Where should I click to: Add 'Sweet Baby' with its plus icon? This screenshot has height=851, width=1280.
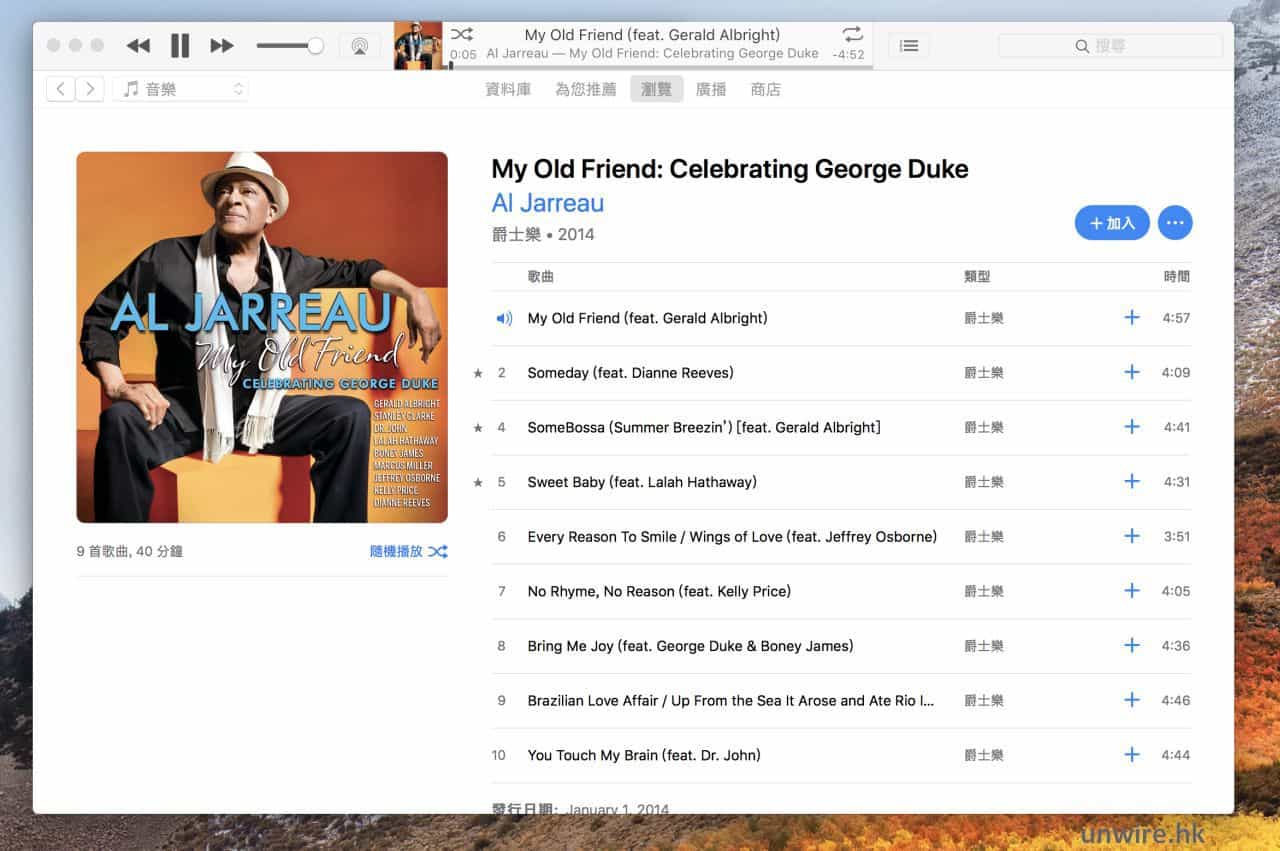point(1131,482)
